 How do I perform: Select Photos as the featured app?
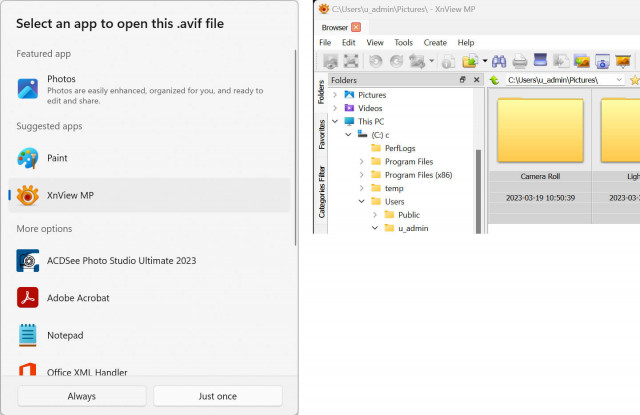[149, 89]
